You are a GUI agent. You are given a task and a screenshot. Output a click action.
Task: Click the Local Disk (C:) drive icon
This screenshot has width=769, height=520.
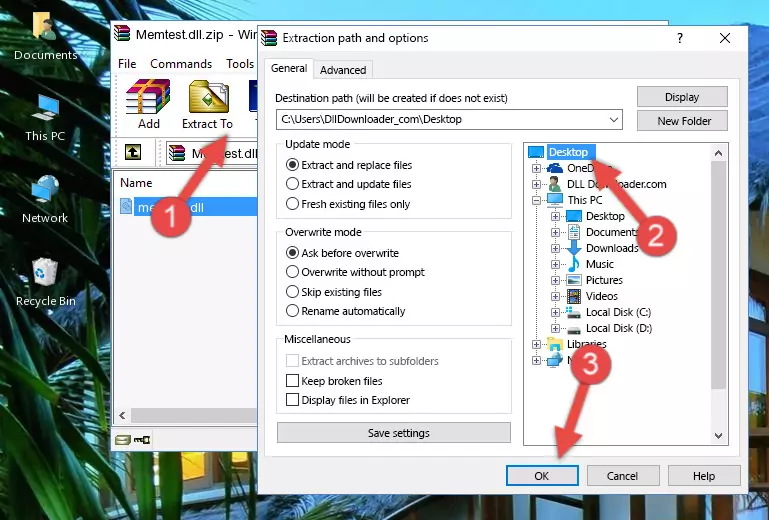click(x=573, y=312)
